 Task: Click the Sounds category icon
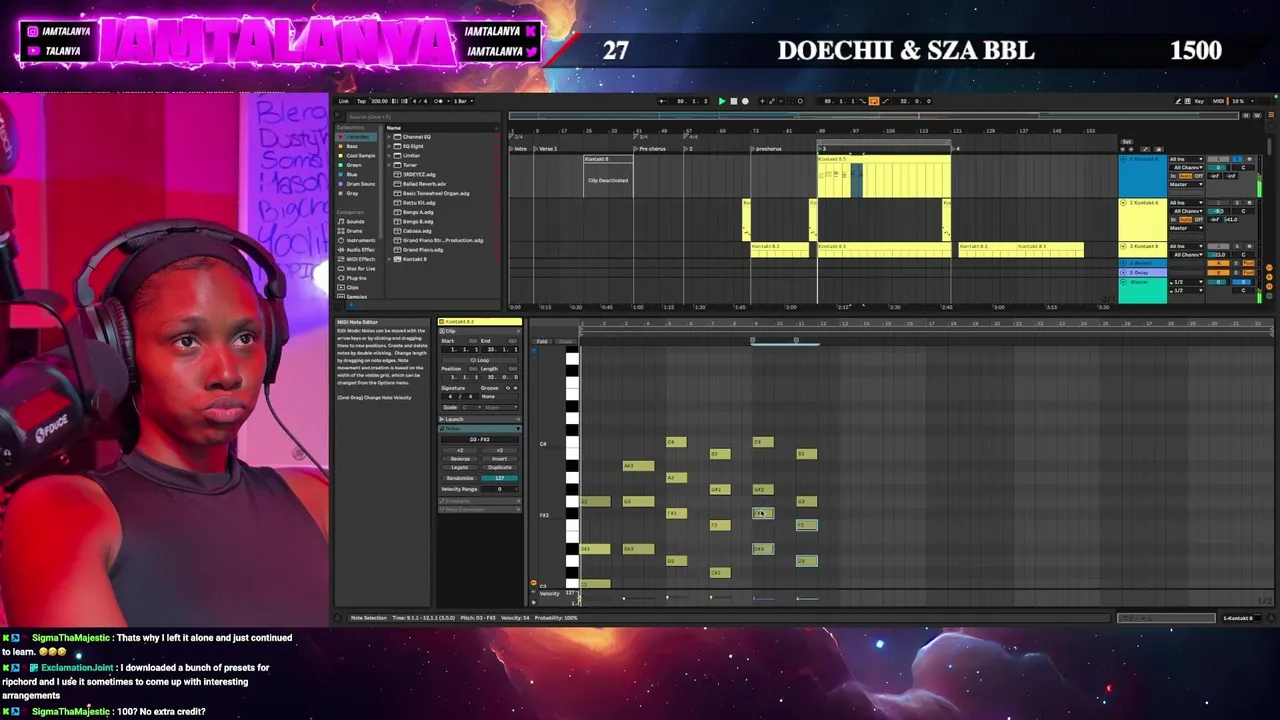pos(341,222)
